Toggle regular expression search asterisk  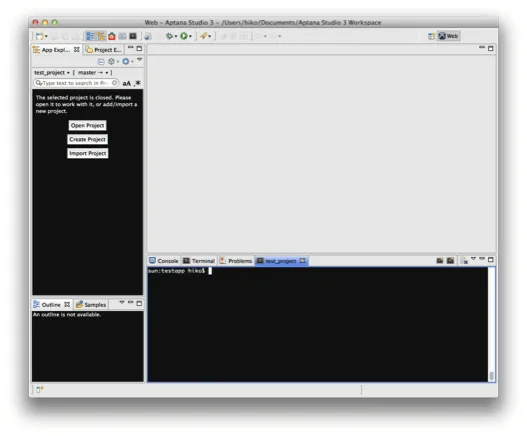(x=137, y=83)
